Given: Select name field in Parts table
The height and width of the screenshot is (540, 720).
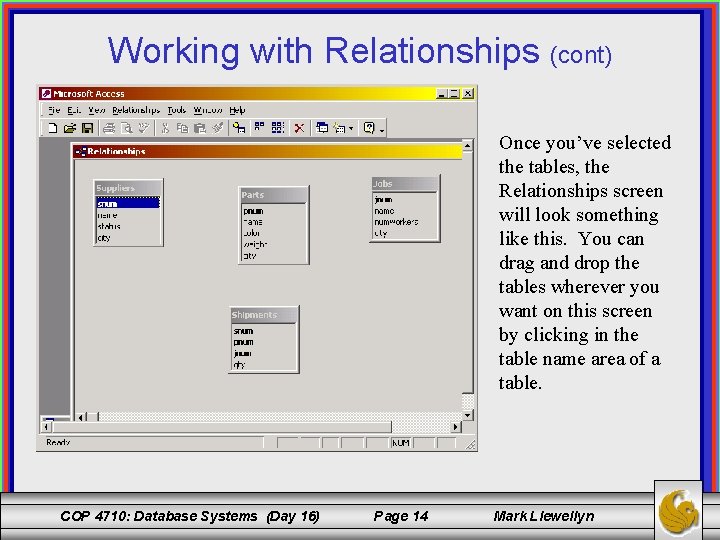Looking at the screenshot, I should (274, 222).
